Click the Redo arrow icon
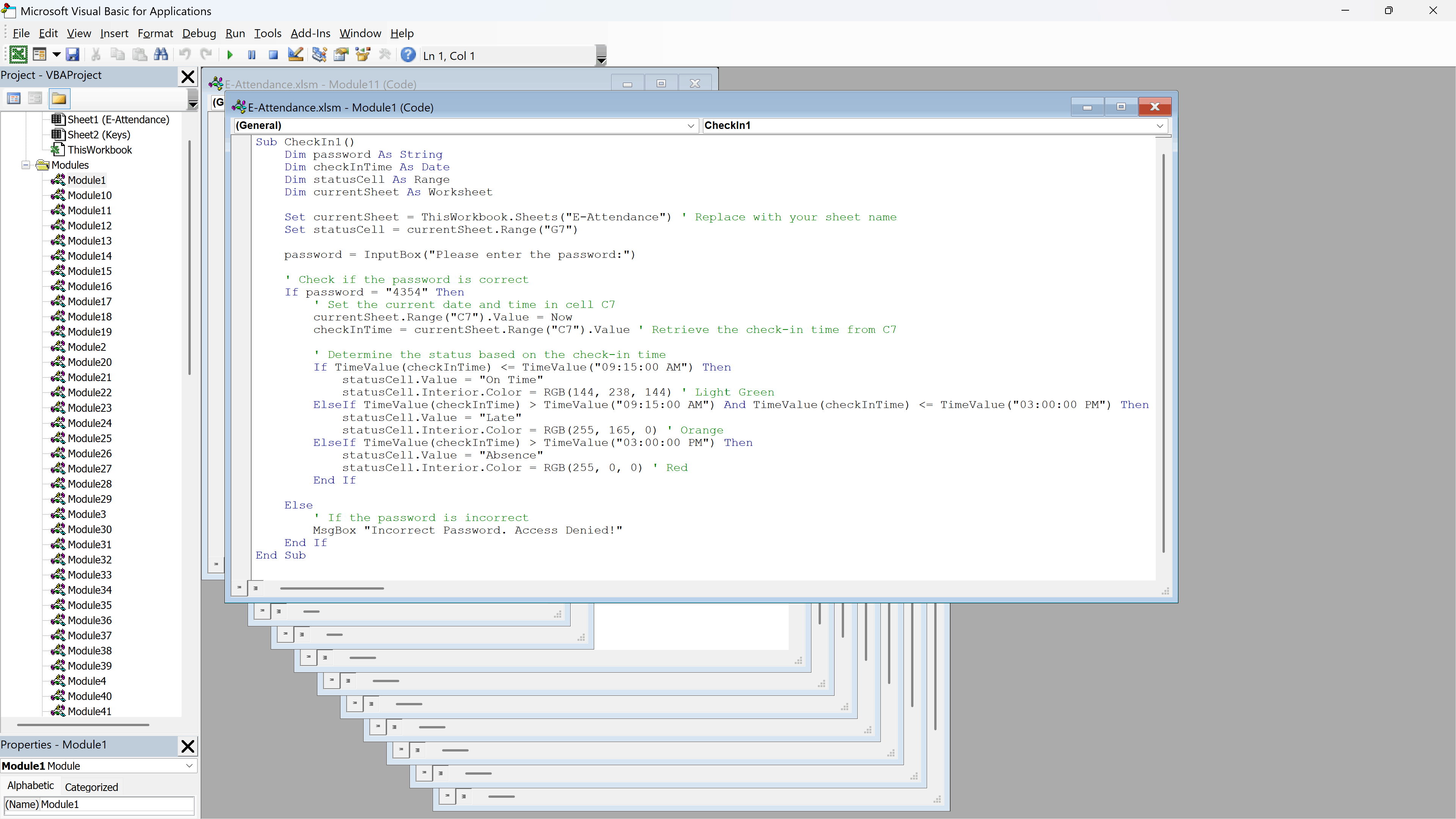 point(206,55)
